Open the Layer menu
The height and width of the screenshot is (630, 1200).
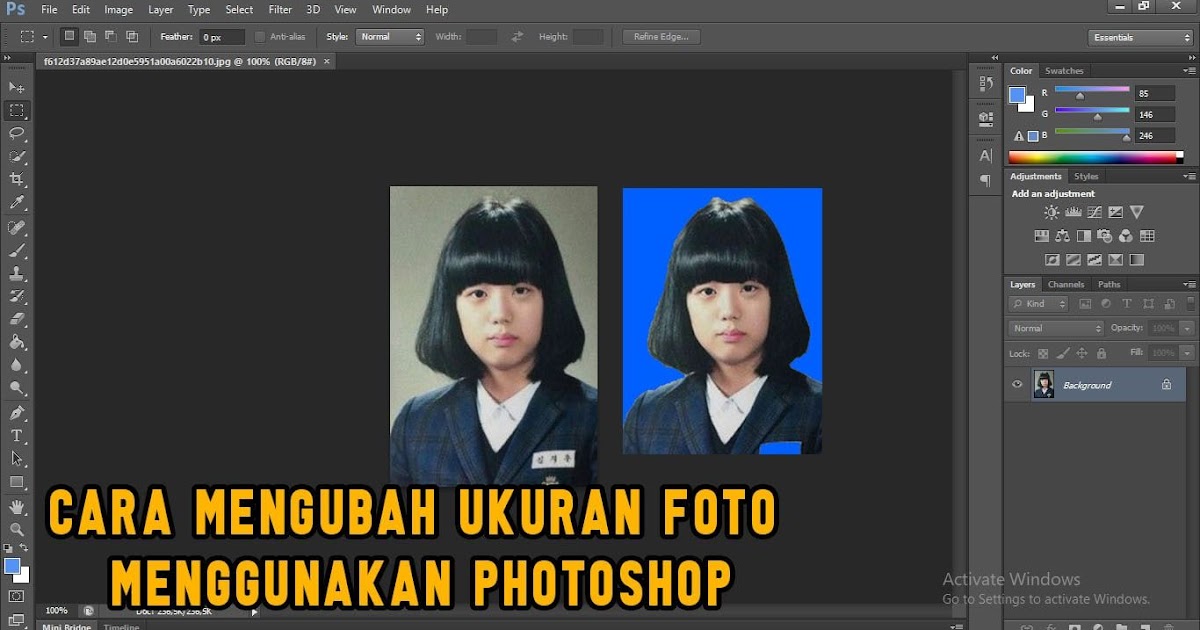coord(160,9)
